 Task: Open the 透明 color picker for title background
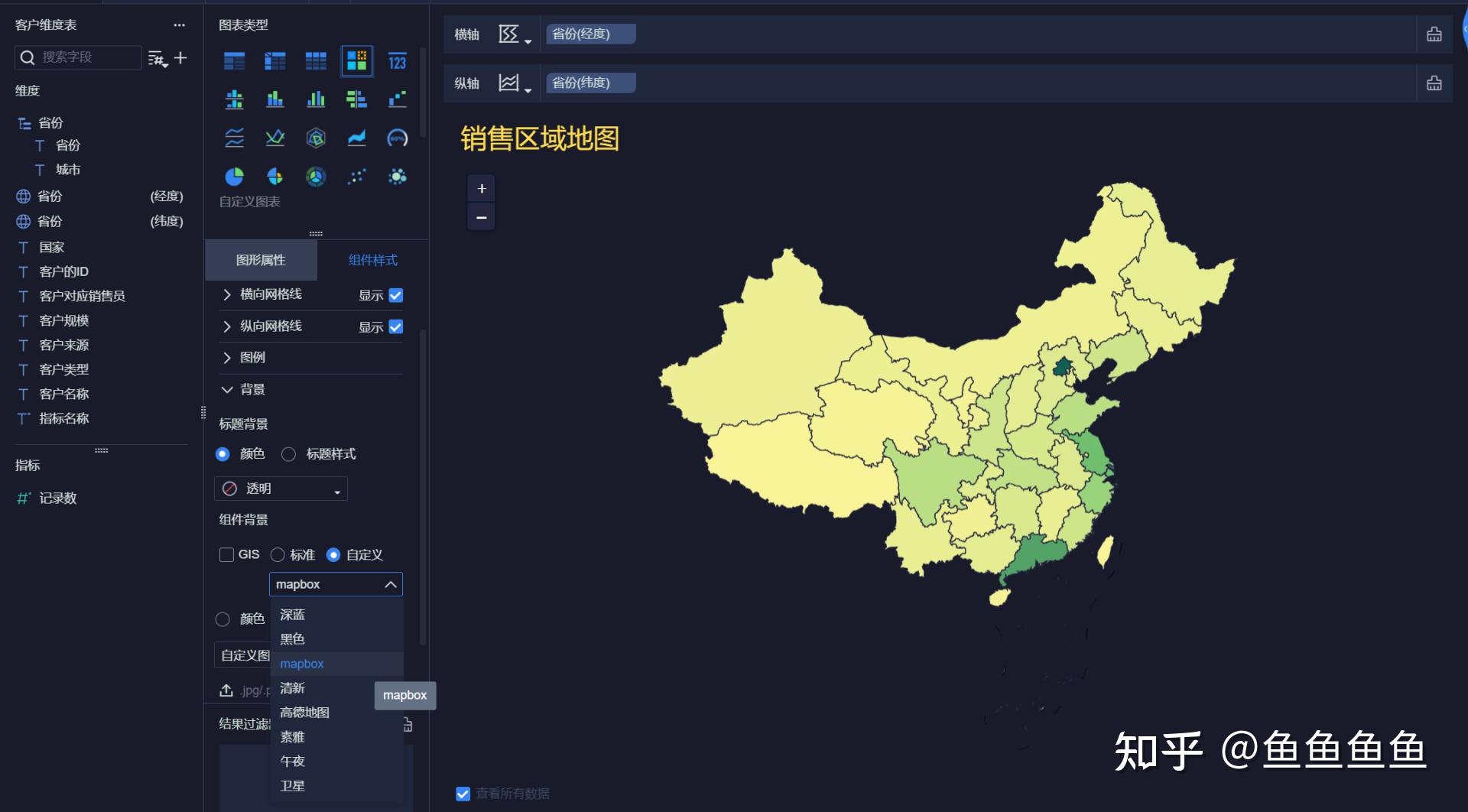[281, 488]
